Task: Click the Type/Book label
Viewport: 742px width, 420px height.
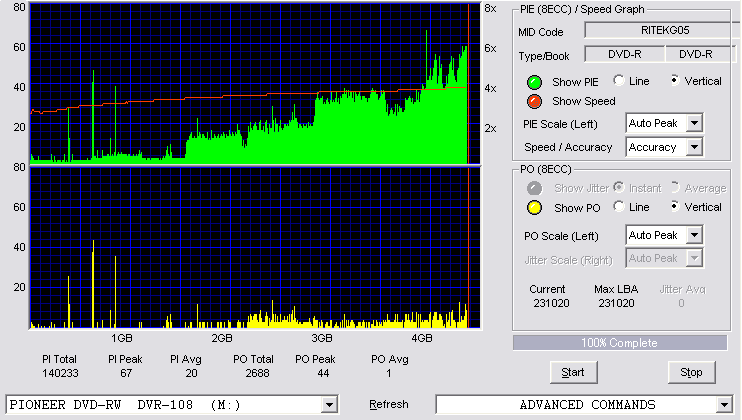Action: coord(544,56)
